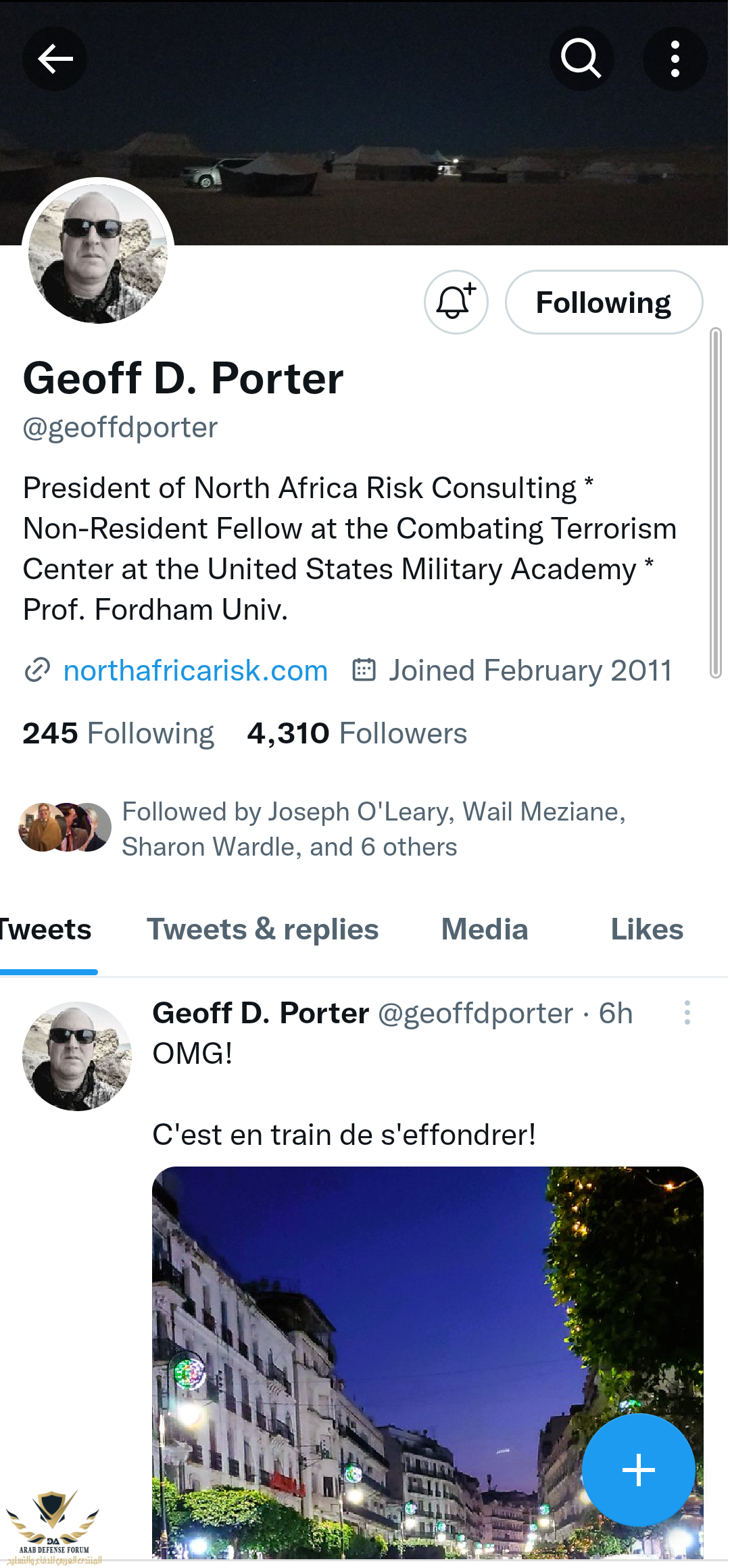Switch to the Tweets & replies tab
The image size is (730, 1568).
263,930
